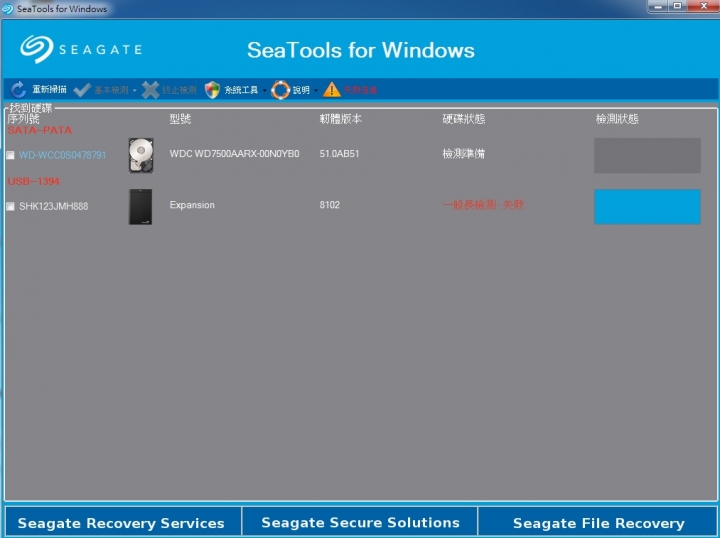Screen dimensions: 720x538
Task: Select serial number WD-WCC0S0478791
Action: 62,155
